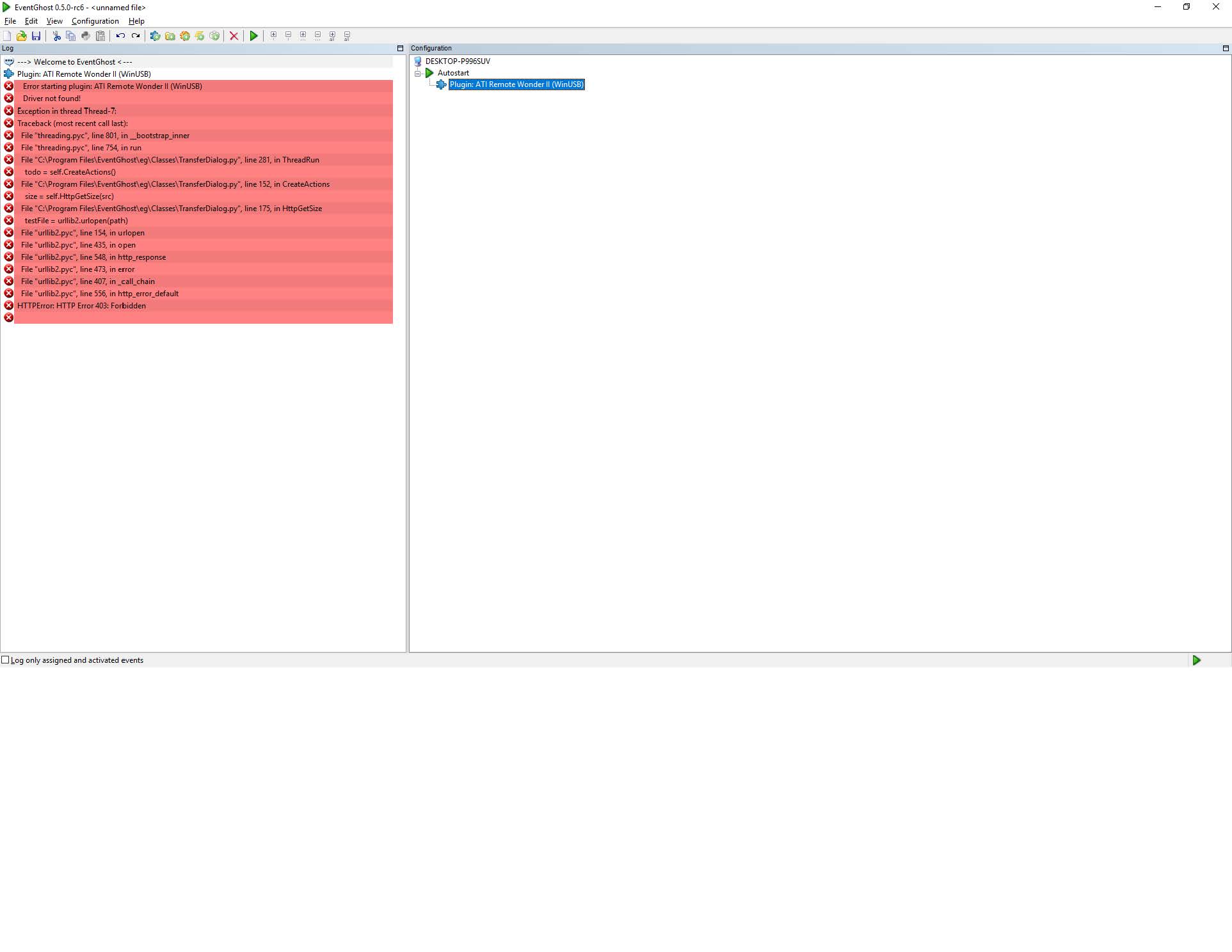The image size is (1232, 952).
Task: Save the file with the floppy disk icon
Action: tap(36, 36)
